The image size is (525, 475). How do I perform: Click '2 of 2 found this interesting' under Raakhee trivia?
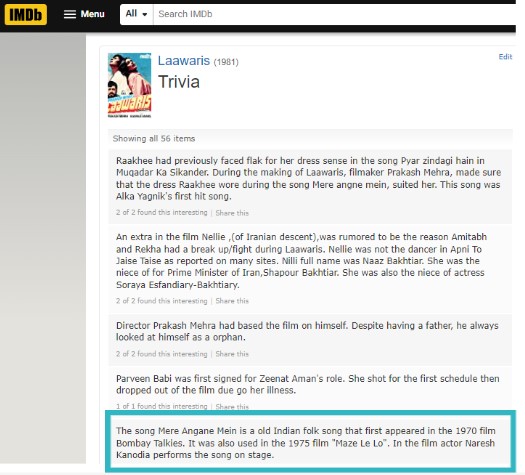click(x=162, y=213)
